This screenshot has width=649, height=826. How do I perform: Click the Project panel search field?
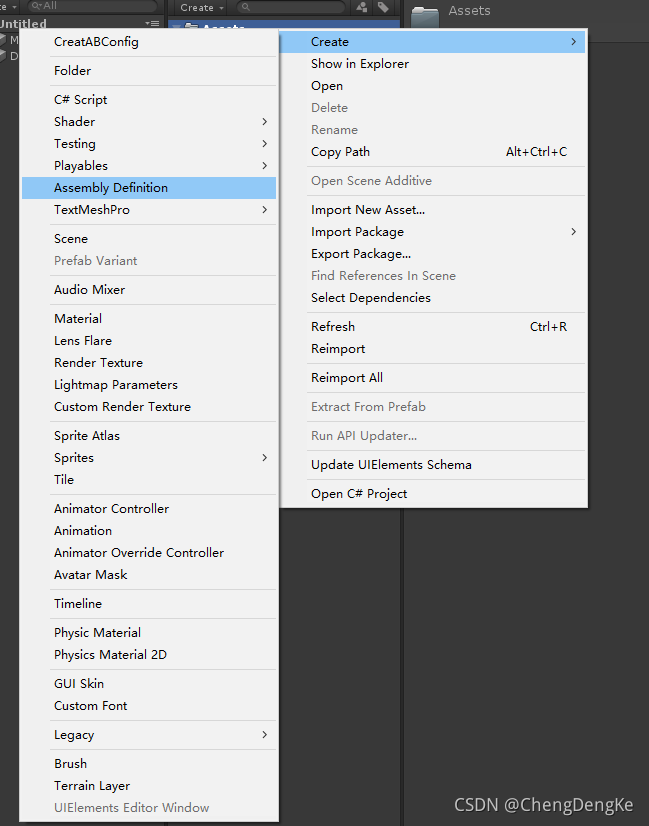pos(291,7)
